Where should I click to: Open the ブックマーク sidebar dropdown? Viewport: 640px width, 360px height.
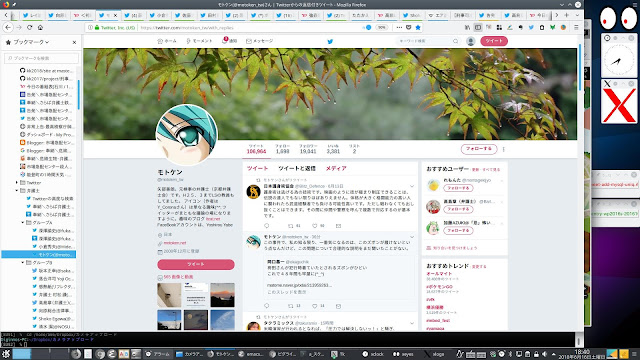(x=31, y=42)
